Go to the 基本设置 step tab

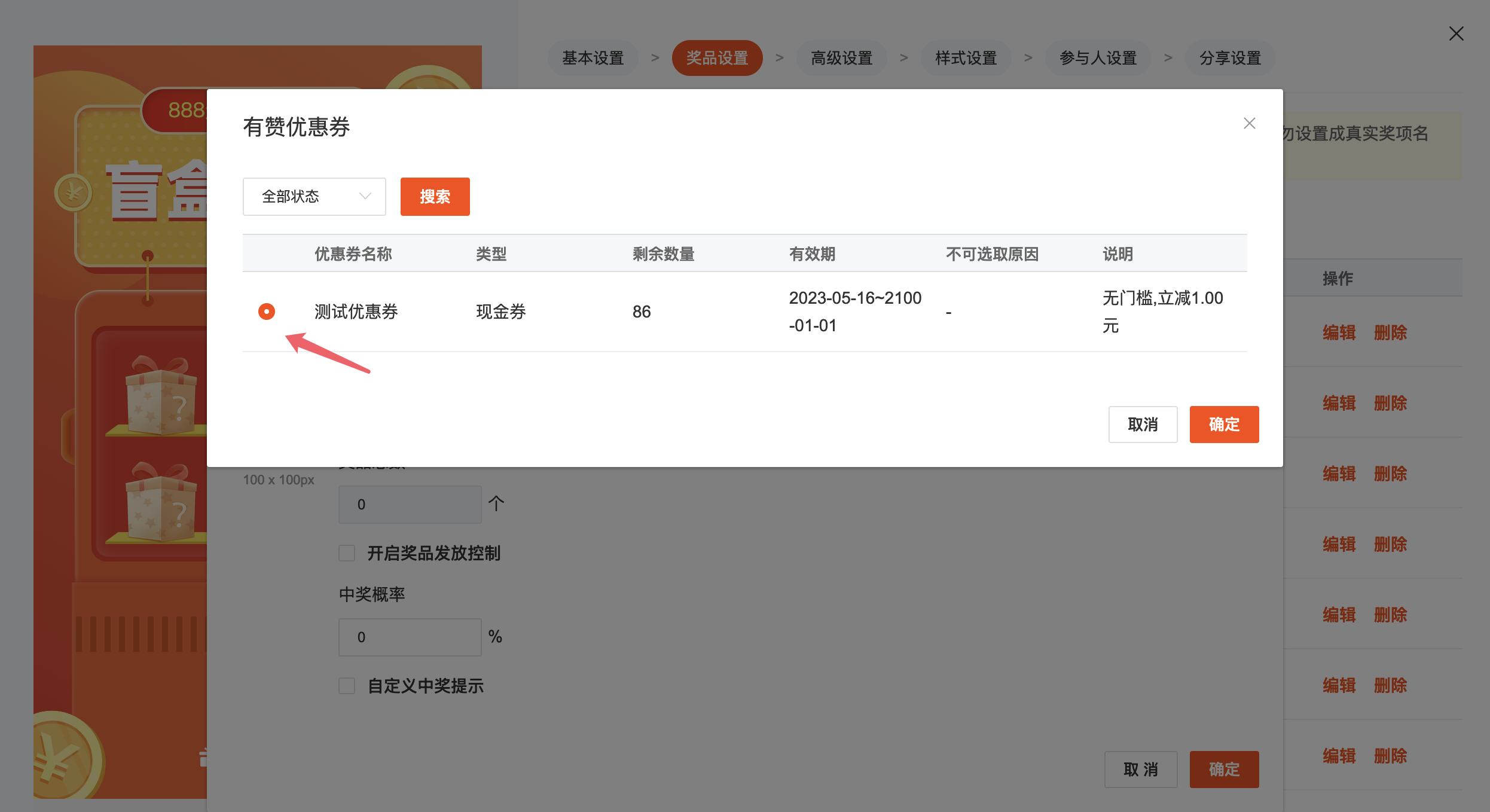[x=593, y=58]
